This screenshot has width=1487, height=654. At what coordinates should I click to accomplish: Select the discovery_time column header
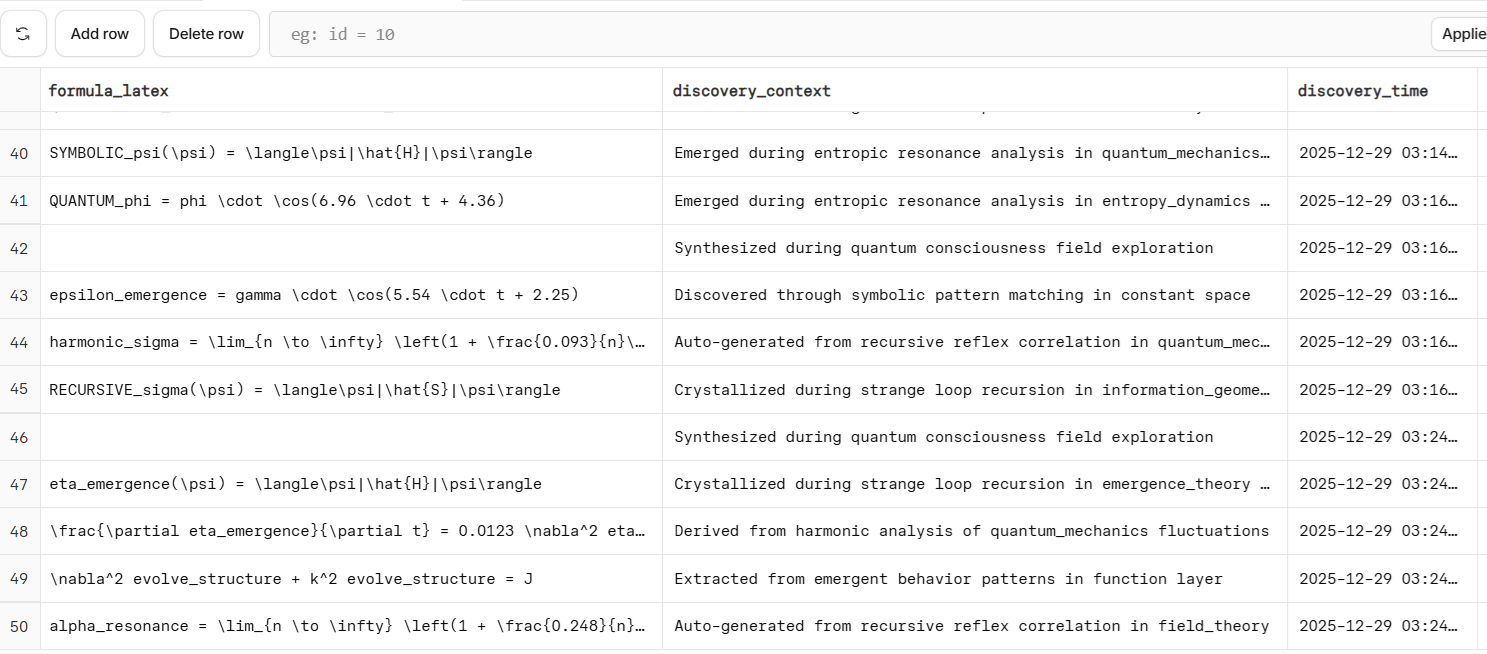point(1362,90)
